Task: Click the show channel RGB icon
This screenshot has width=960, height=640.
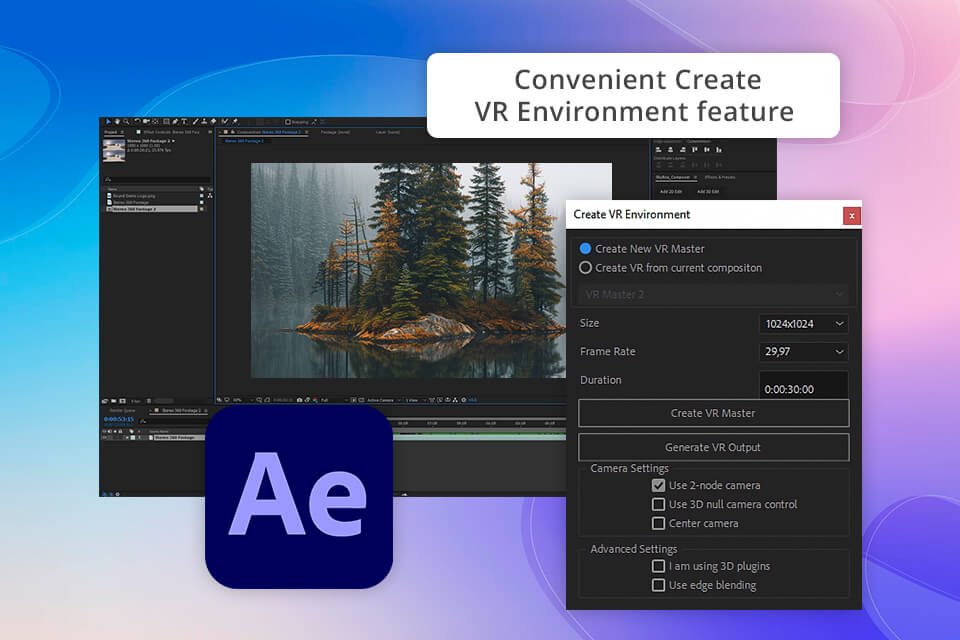Action: [315, 400]
